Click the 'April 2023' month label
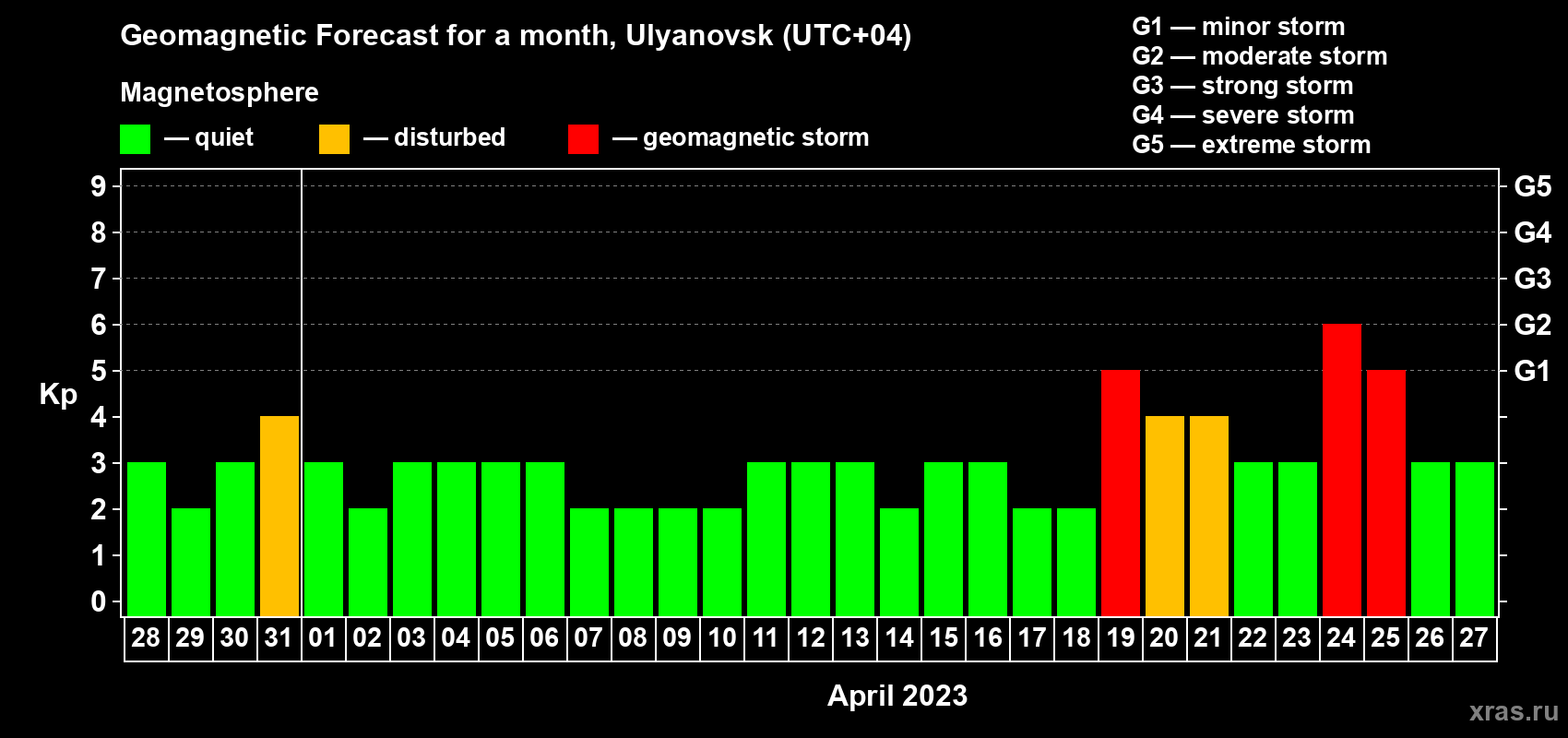The image size is (1568, 738). click(x=897, y=696)
